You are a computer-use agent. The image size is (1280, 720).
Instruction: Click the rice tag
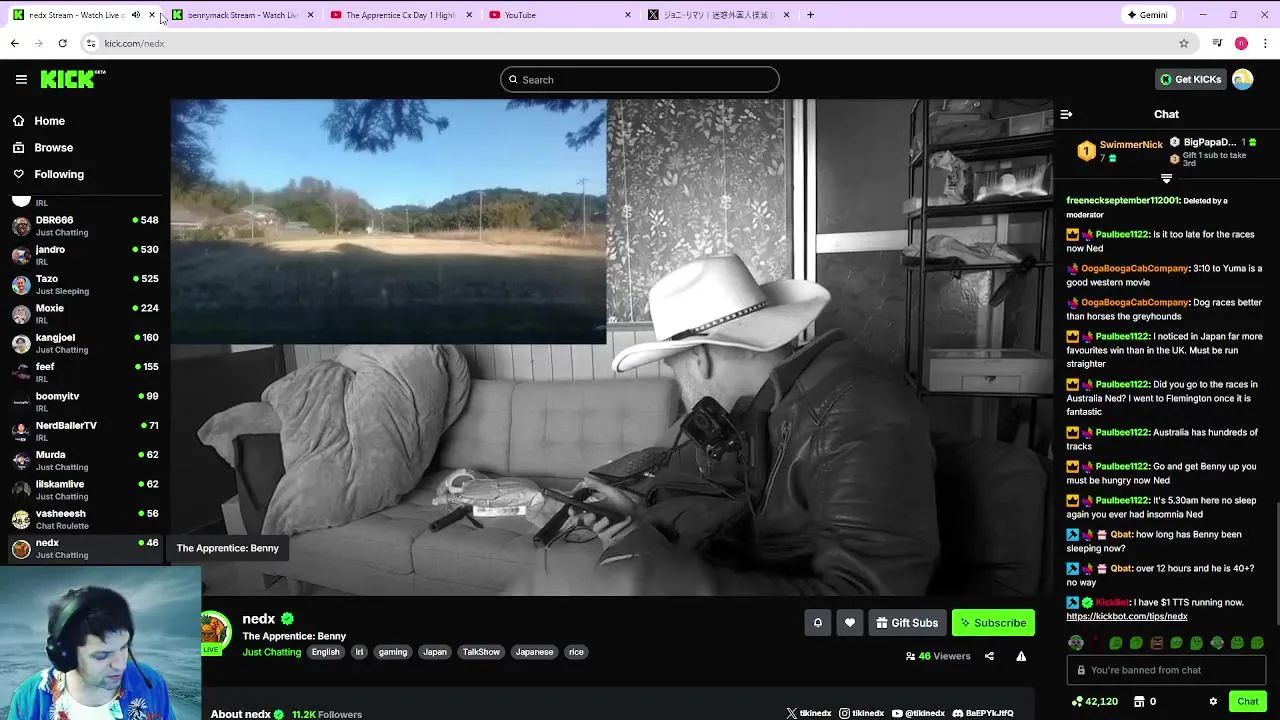point(576,652)
